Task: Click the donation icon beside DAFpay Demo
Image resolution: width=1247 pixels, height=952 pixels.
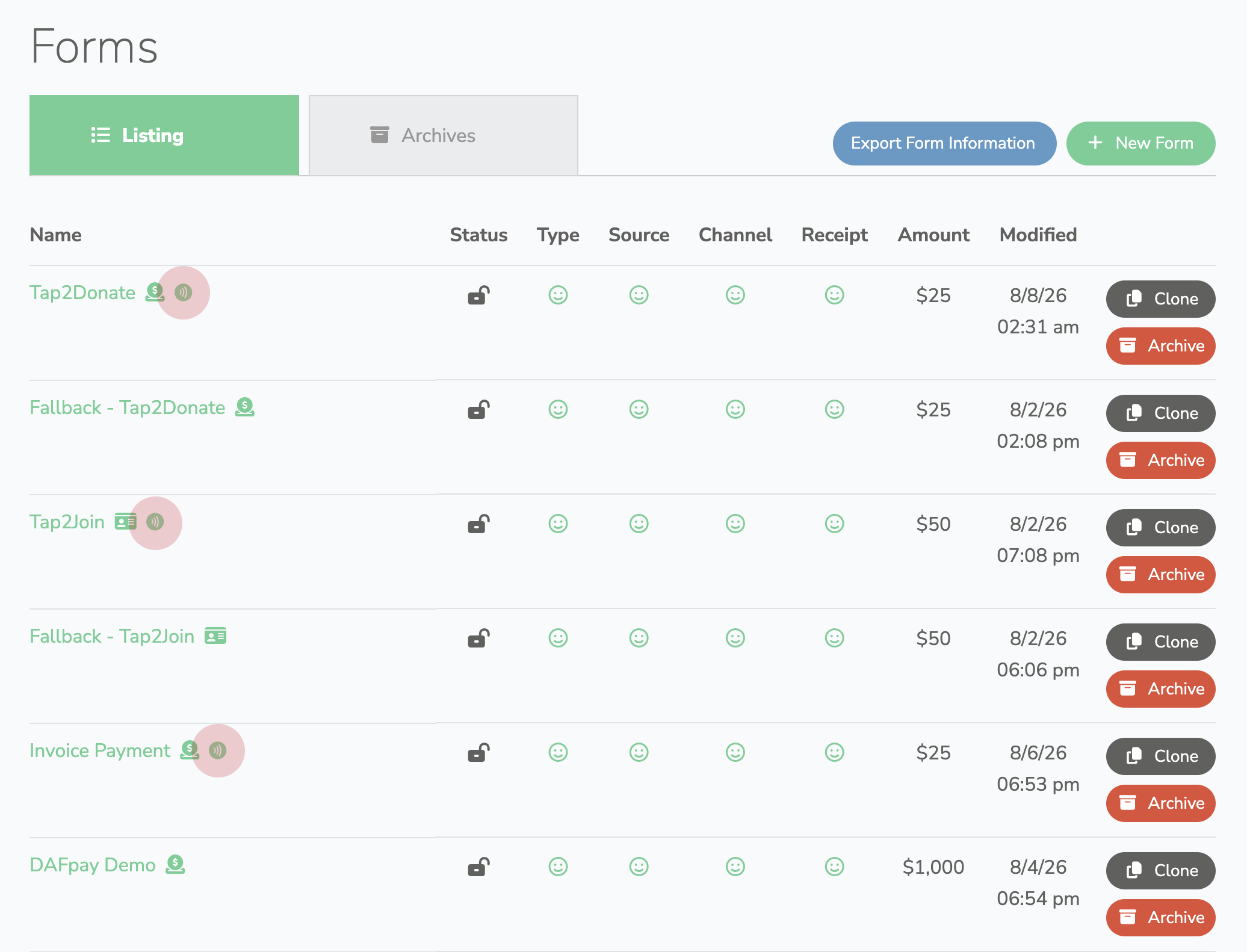Action: point(175,865)
